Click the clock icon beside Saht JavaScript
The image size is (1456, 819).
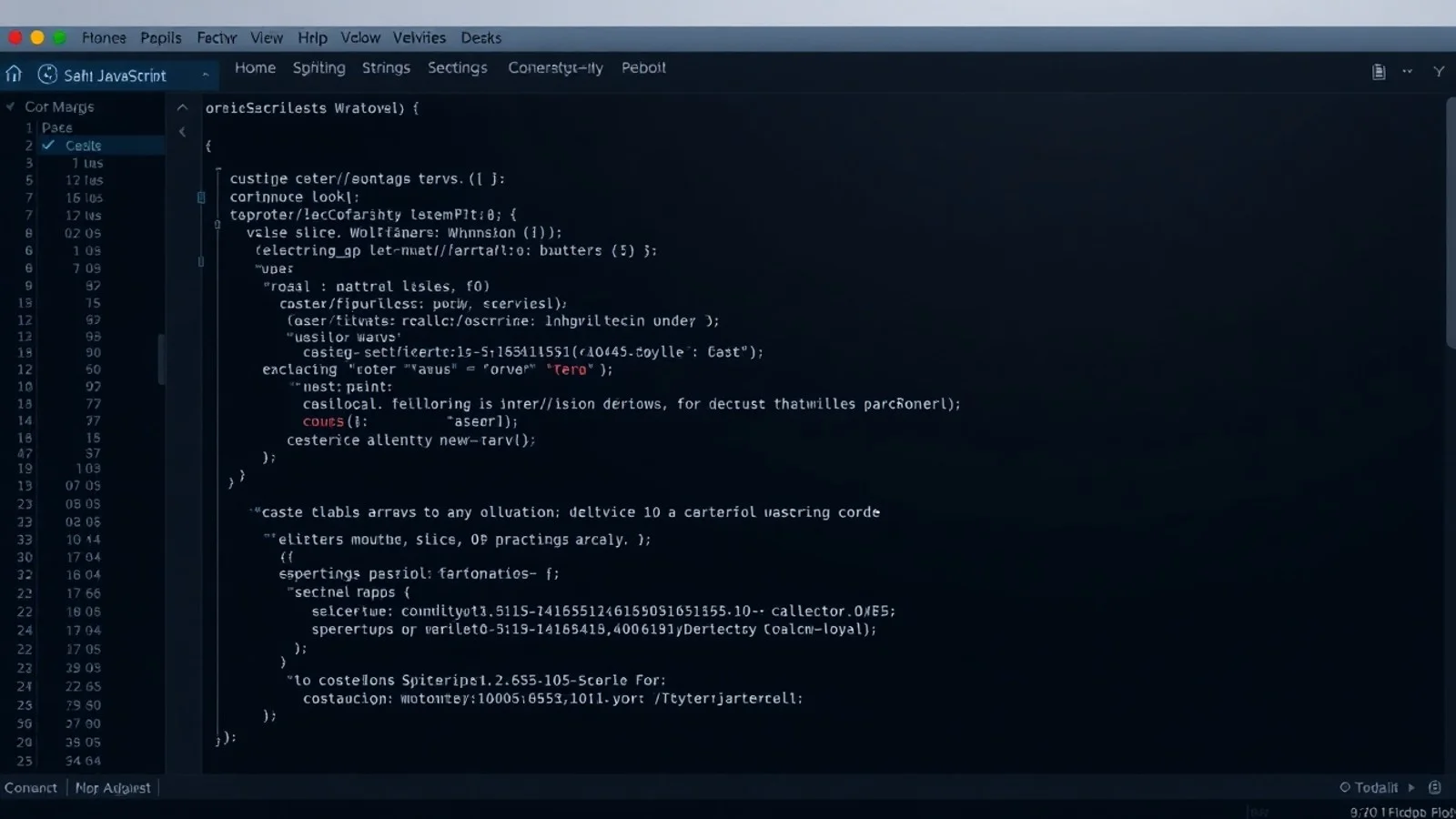click(47, 75)
